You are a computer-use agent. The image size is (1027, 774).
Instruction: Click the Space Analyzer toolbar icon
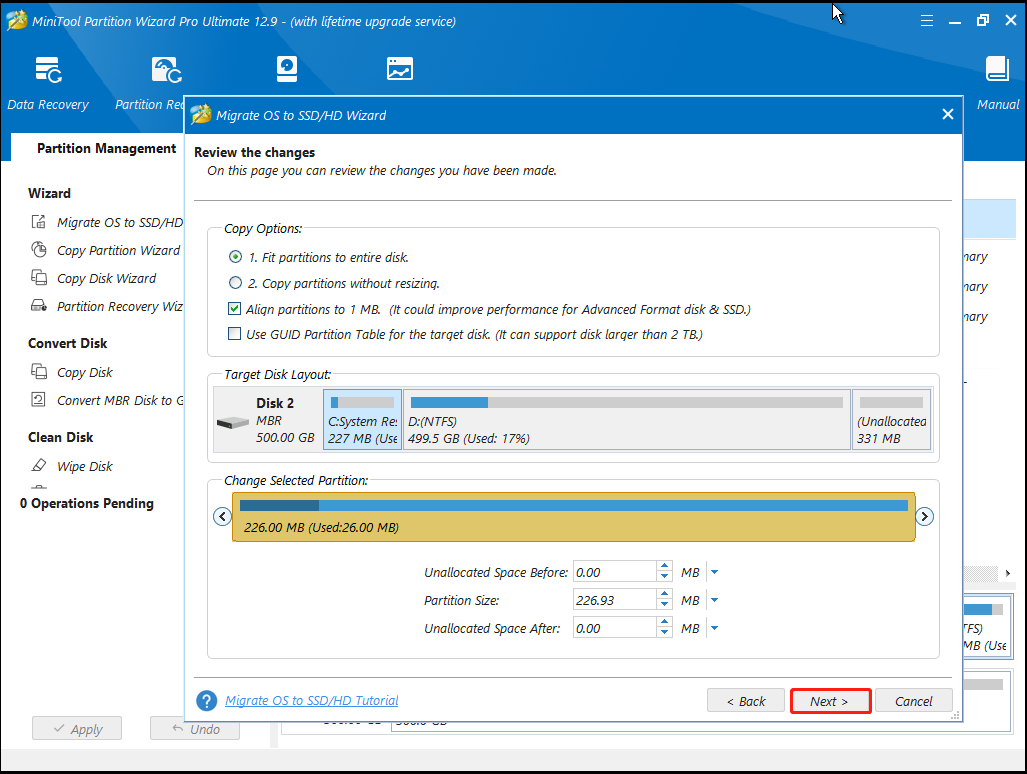[x=400, y=69]
